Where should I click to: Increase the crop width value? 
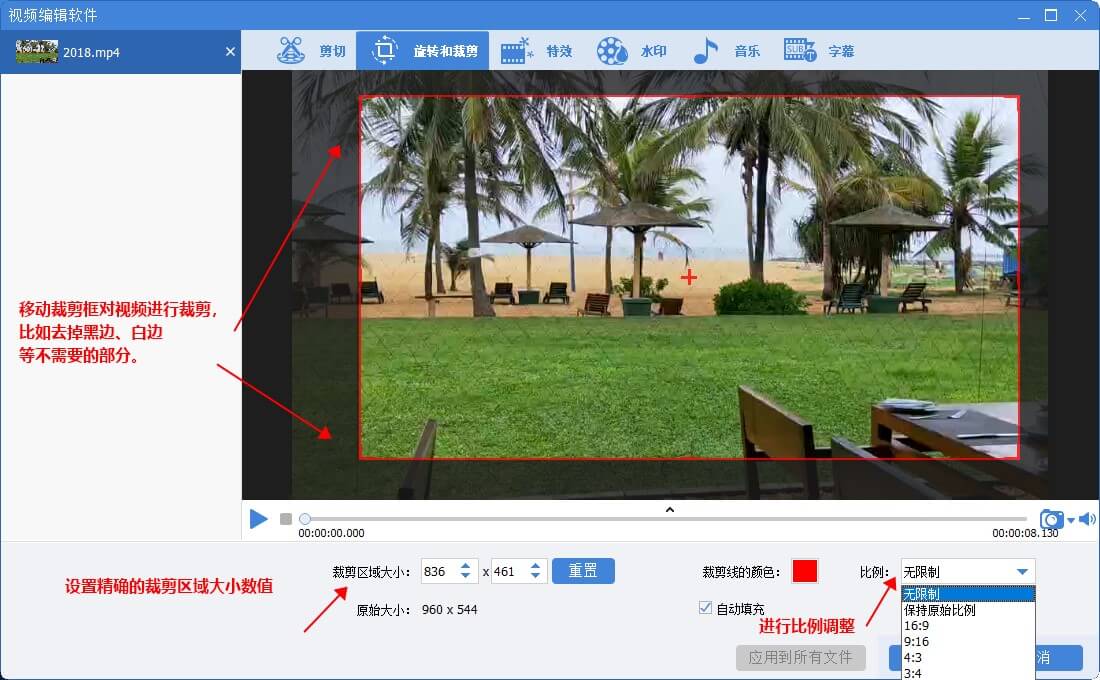coord(465,566)
